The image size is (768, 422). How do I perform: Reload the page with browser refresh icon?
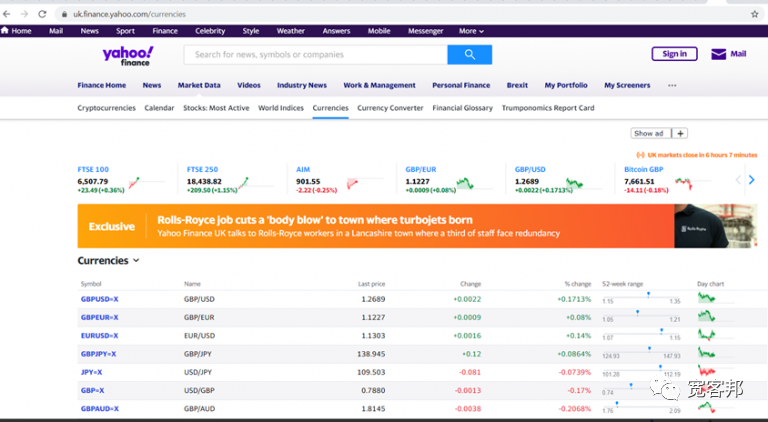click(42, 14)
